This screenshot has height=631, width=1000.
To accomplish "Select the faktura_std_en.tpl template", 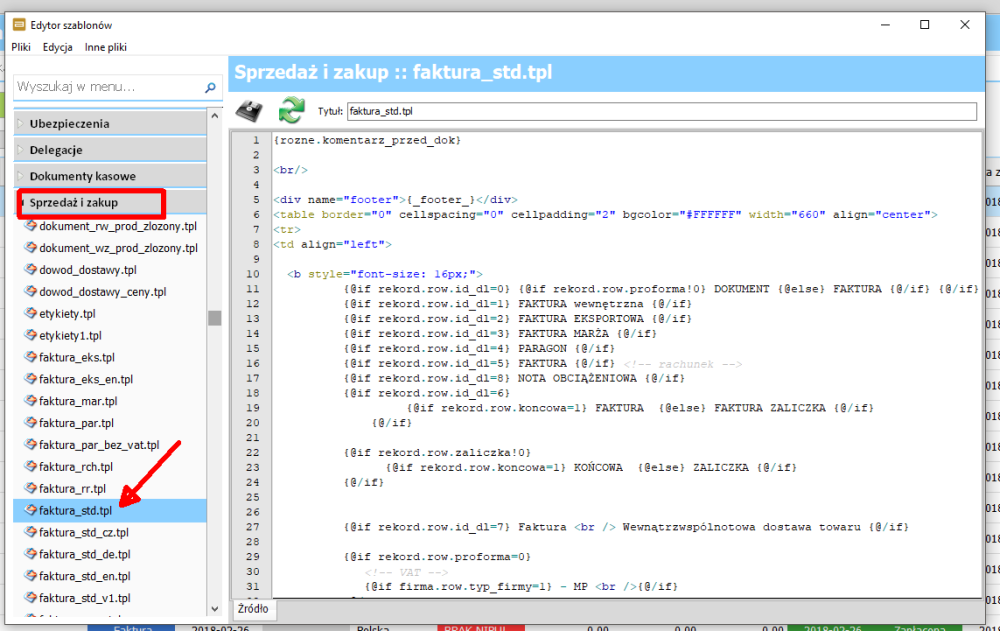I will 85,576.
